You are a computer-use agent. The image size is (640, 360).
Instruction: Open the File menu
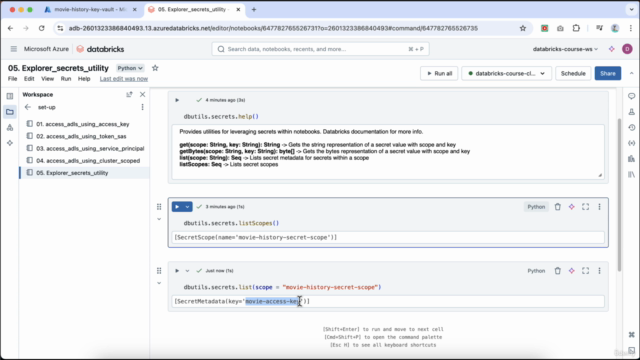pyautogui.click(x=13, y=79)
